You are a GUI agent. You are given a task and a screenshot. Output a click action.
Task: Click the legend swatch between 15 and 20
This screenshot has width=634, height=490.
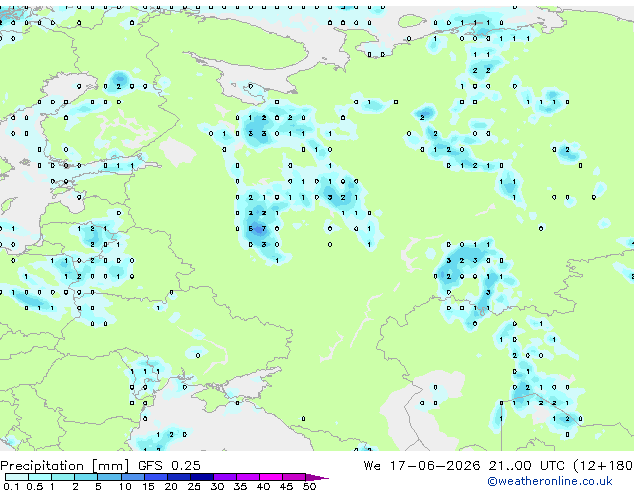coord(155,477)
